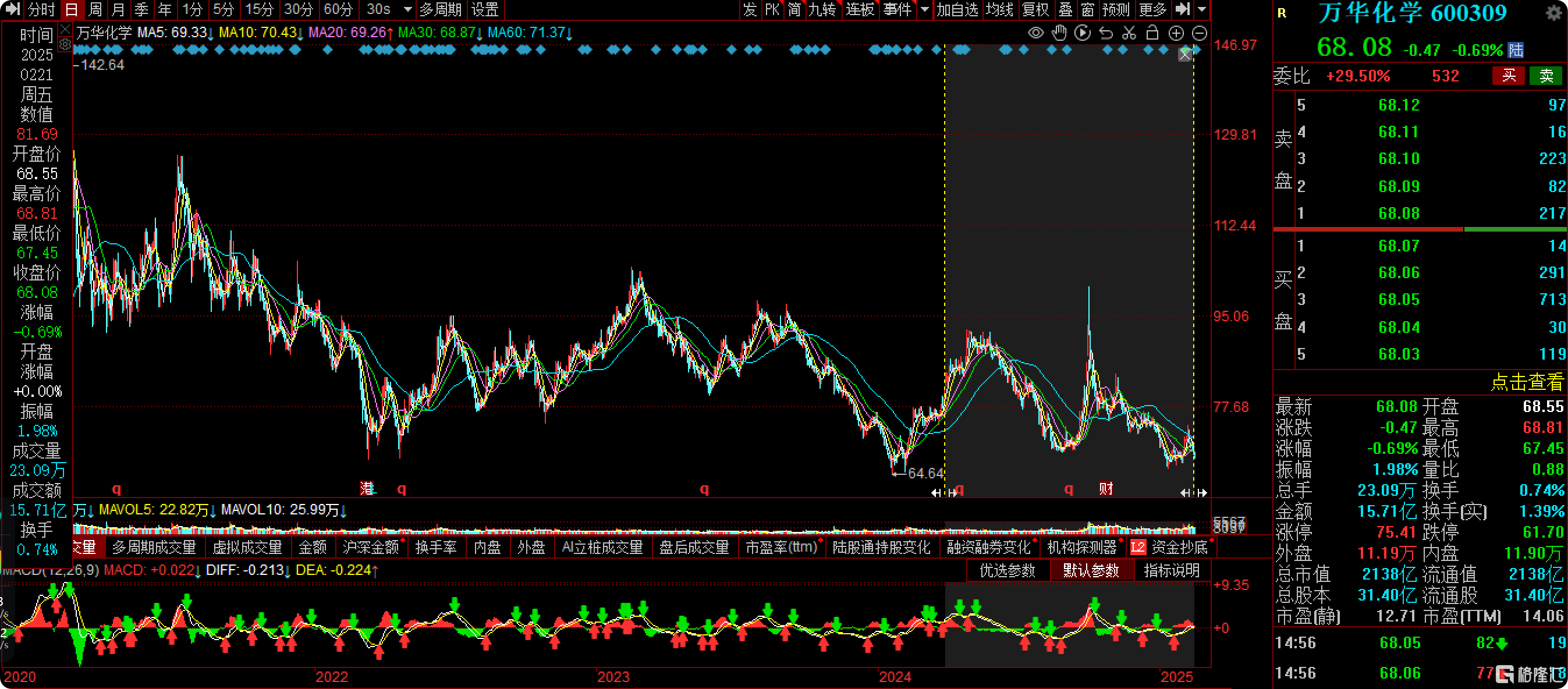Select the 月 monthly period tab

[x=118, y=9]
